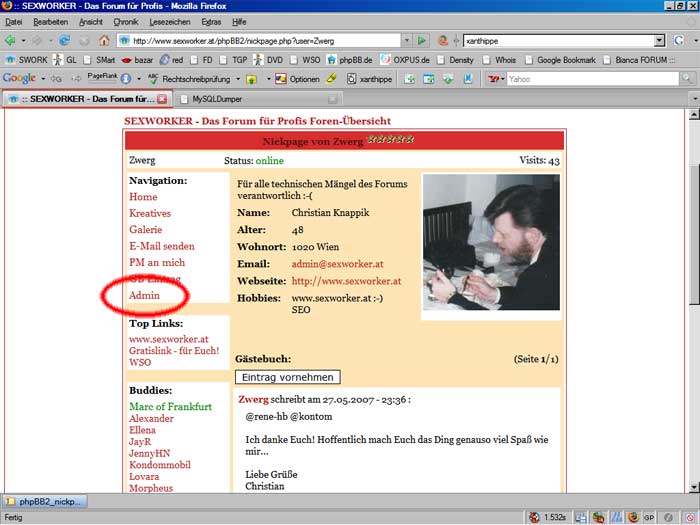
Task: Open Google toolbar Optionen
Action: point(297,79)
